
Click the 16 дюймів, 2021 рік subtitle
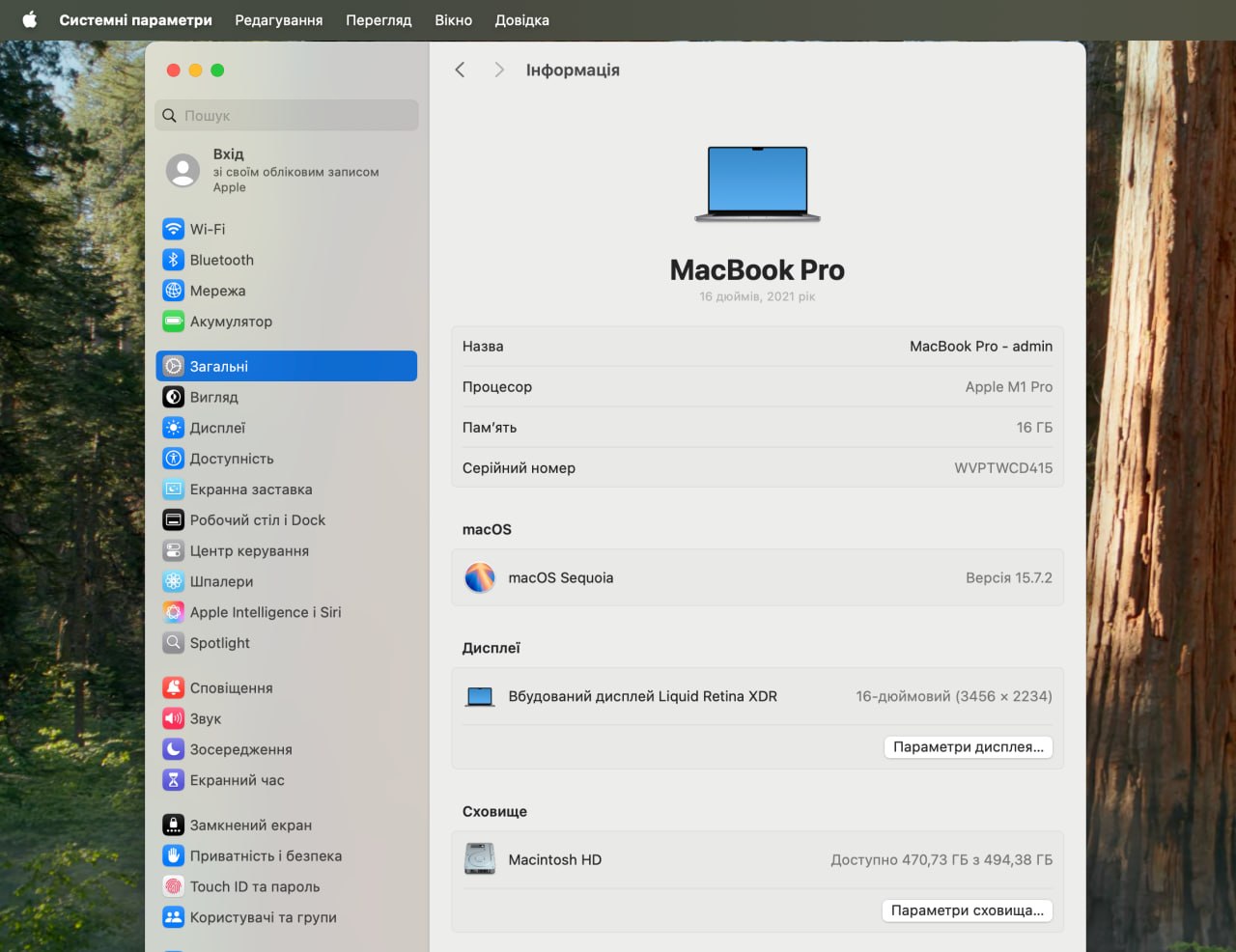point(757,296)
